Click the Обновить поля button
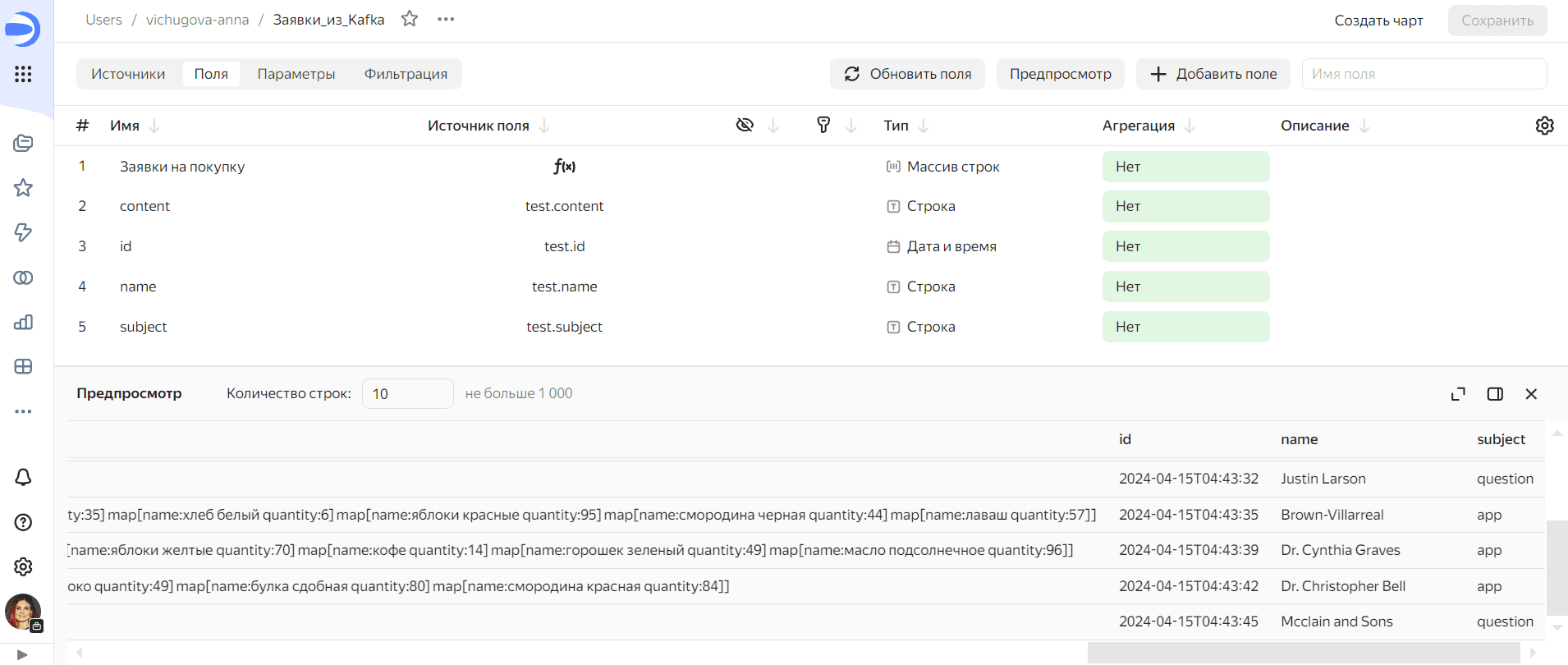Image resolution: width=1568 pixels, height=665 pixels. click(x=907, y=74)
